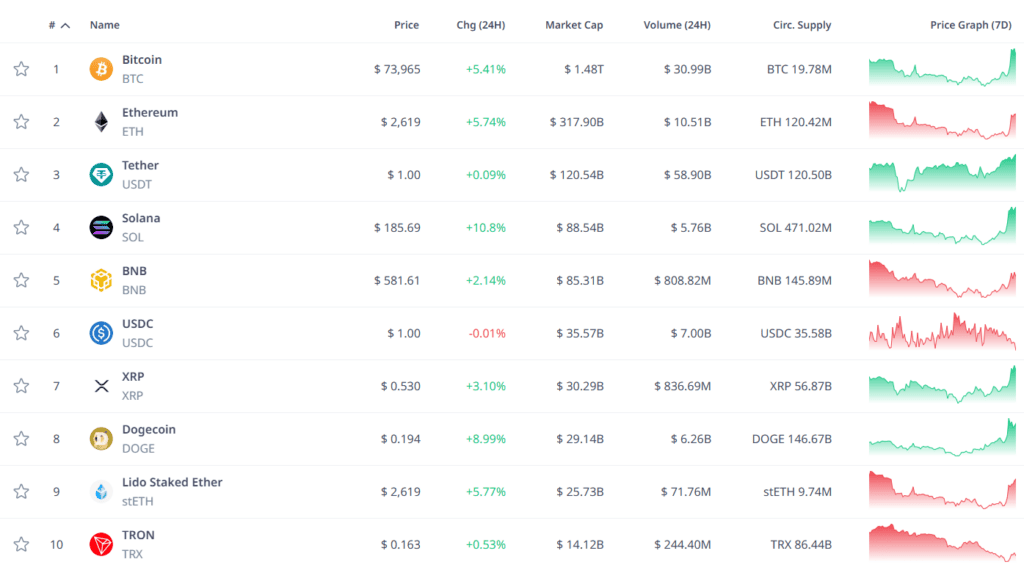Screen dimensions: 1024x570
Task: Click USDC change -0.01%
Action: (487, 334)
